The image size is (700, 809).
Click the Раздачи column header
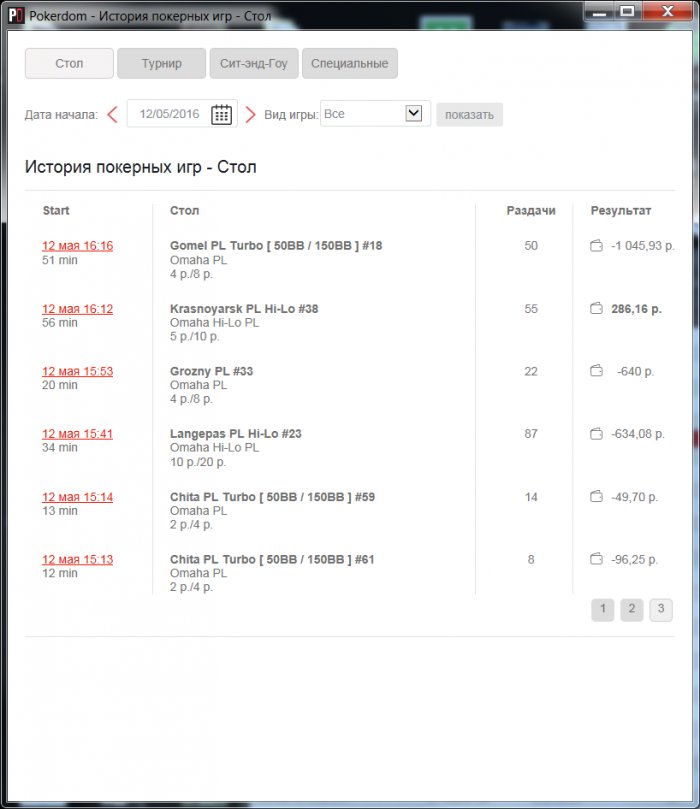point(531,211)
